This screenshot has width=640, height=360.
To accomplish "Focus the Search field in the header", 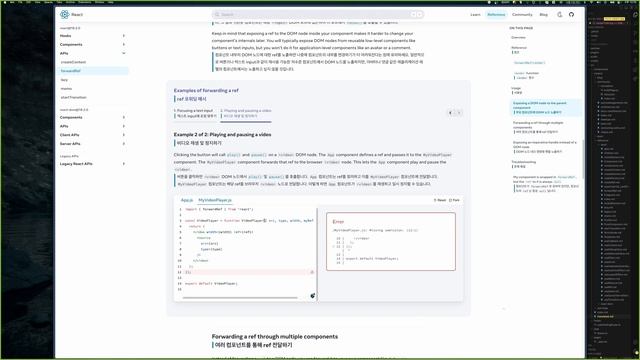I will [318, 14].
